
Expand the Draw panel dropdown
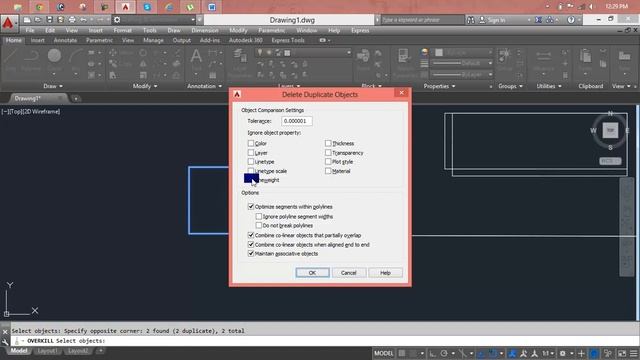53,86
